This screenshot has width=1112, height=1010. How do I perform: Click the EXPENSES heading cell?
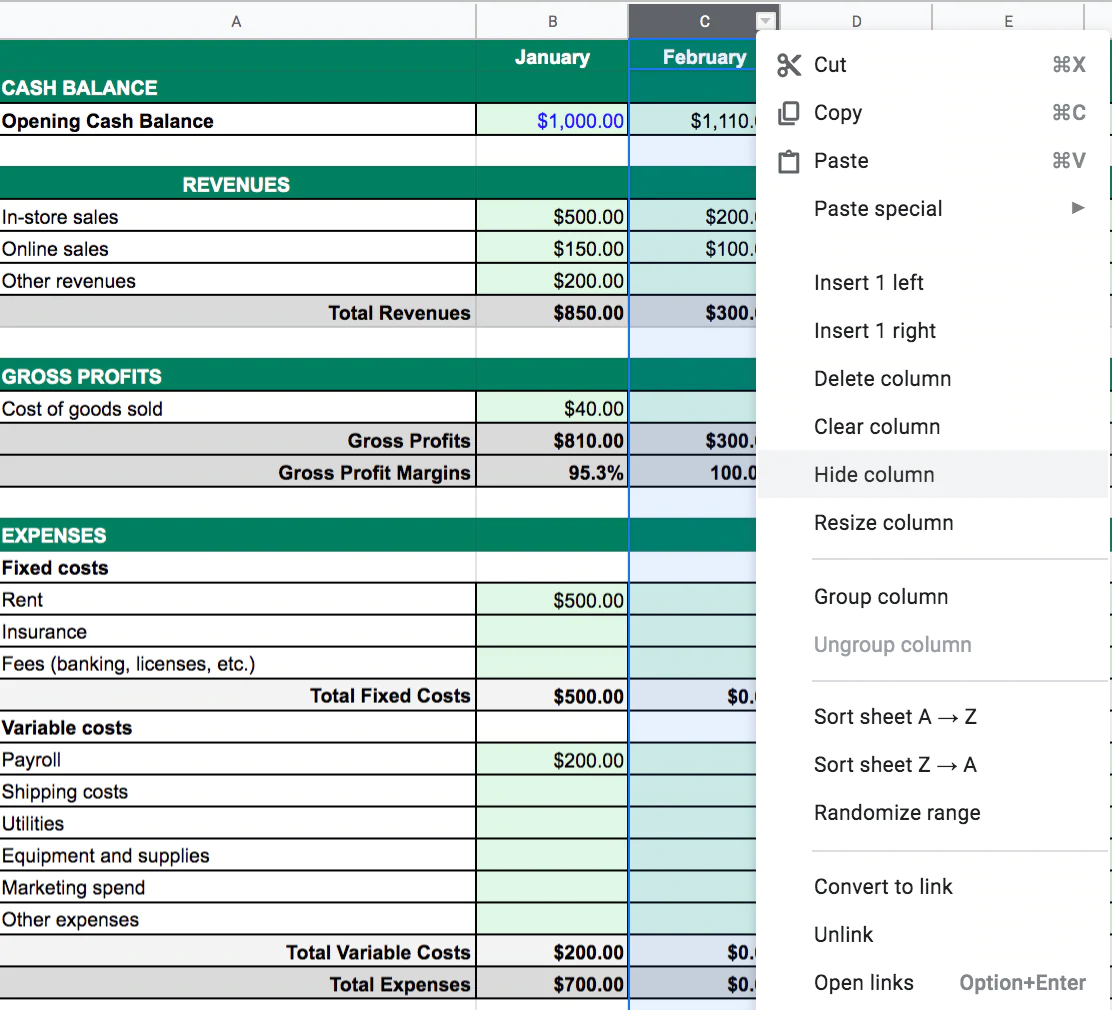coord(237,535)
